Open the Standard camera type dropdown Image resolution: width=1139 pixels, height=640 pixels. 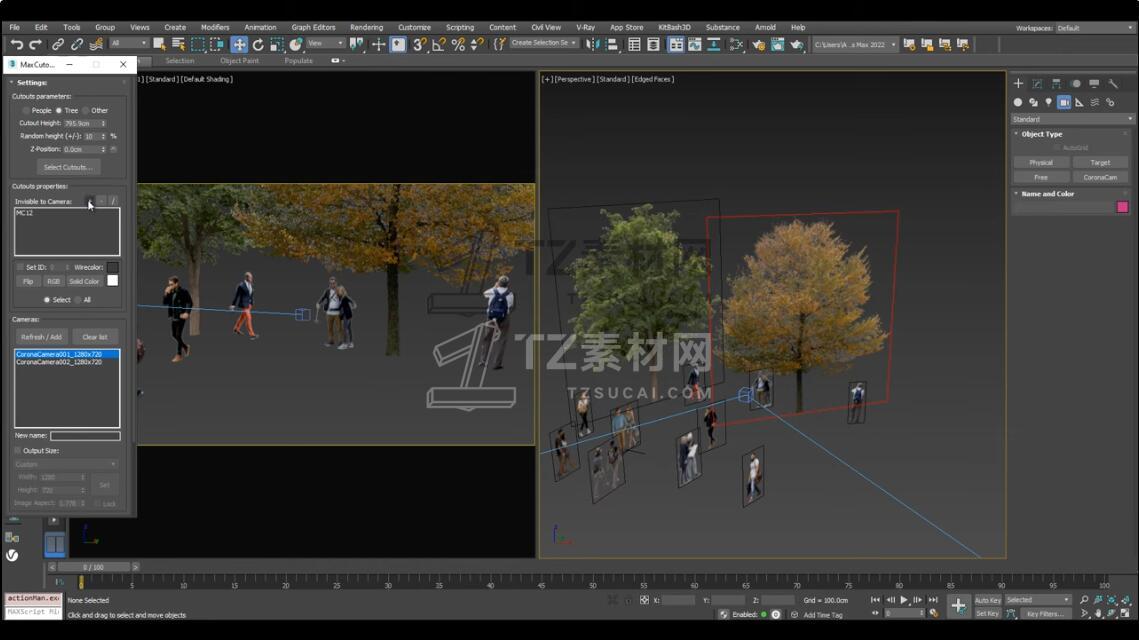coord(1071,119)
